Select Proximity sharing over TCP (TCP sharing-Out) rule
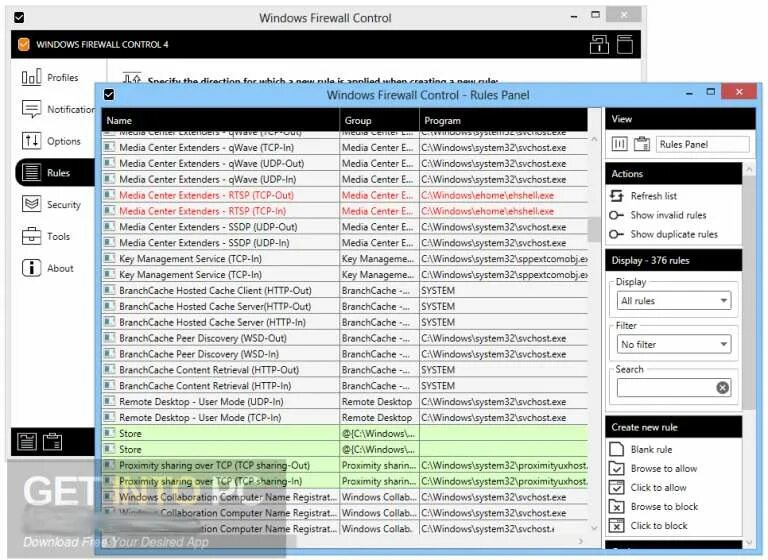The width and height of the screenshot is (768, 560). point(345,465)
